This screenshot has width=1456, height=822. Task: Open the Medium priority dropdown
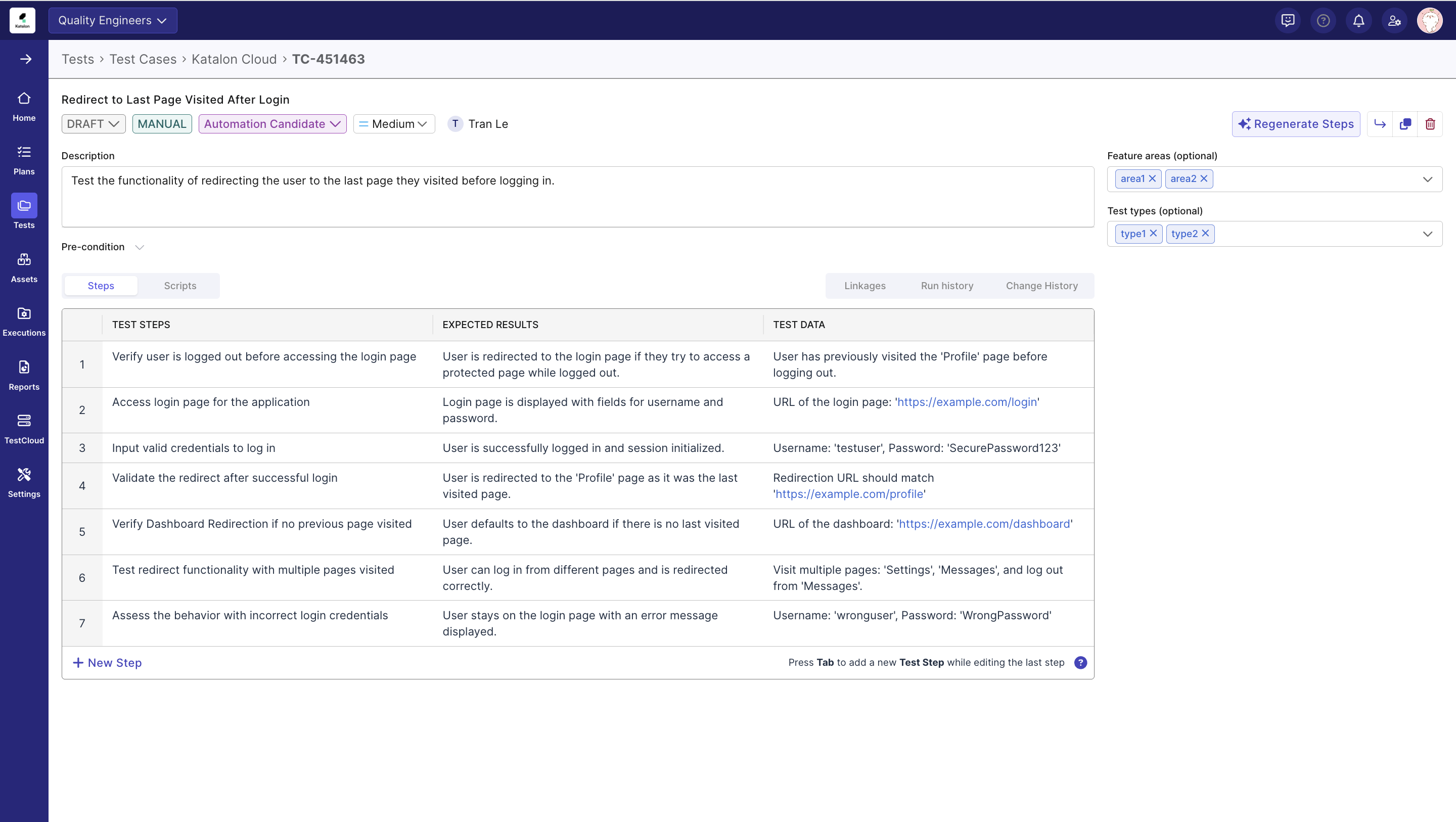tap(394, 124)
